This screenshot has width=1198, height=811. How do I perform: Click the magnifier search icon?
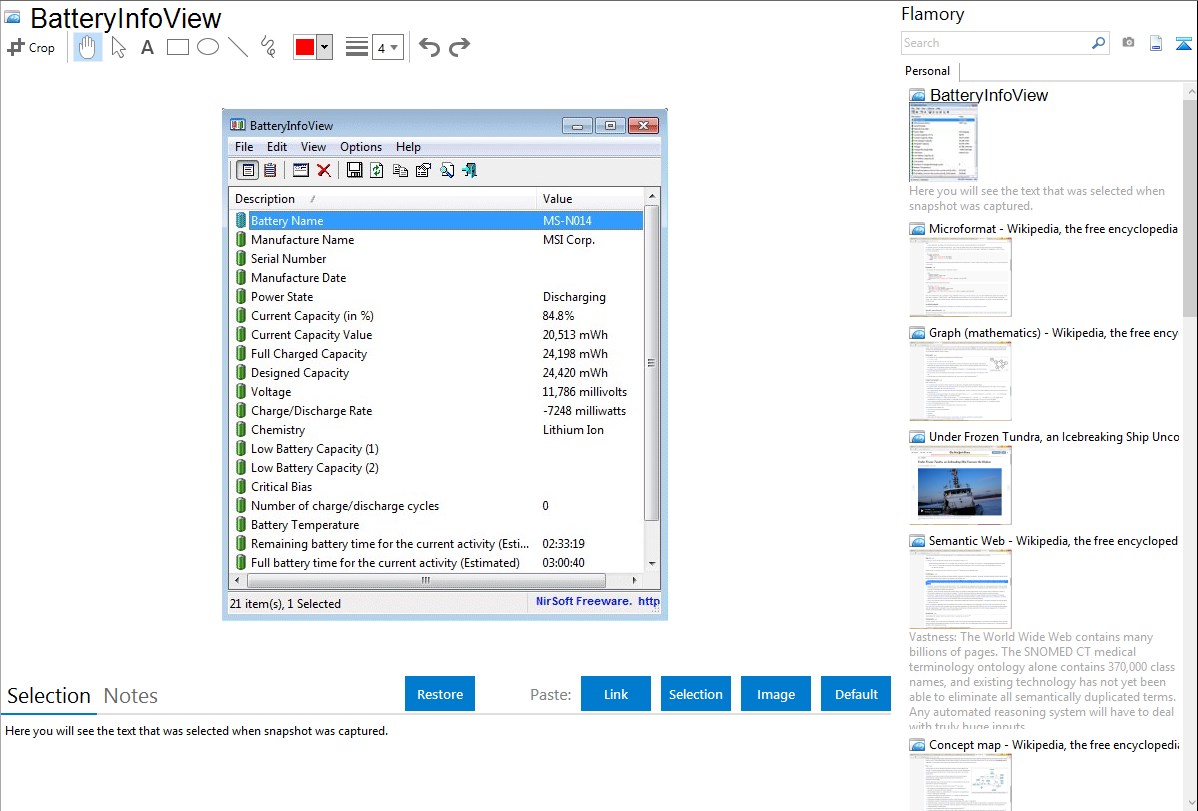(1099, 43)
